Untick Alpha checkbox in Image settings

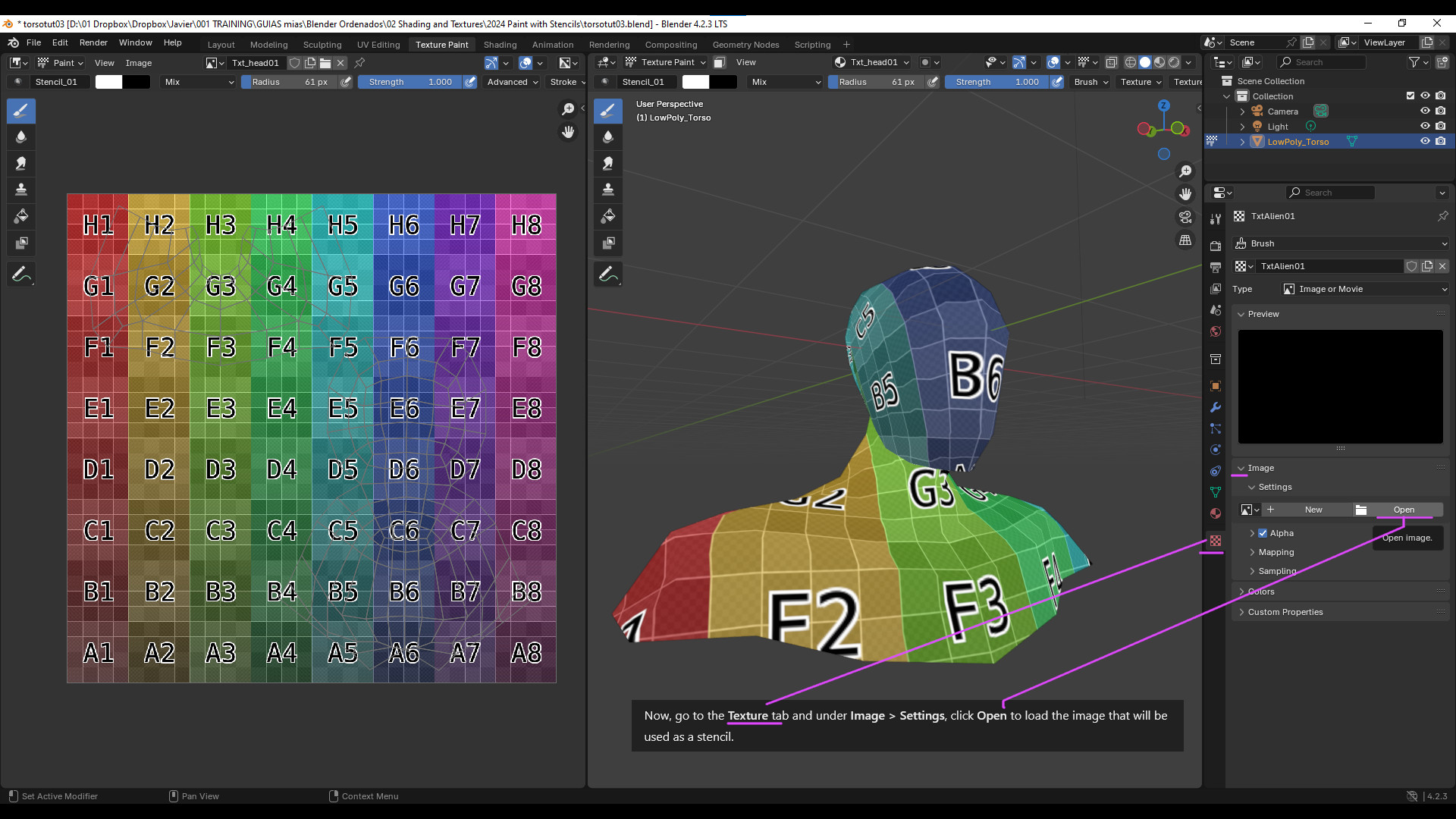pos(1263,533)
